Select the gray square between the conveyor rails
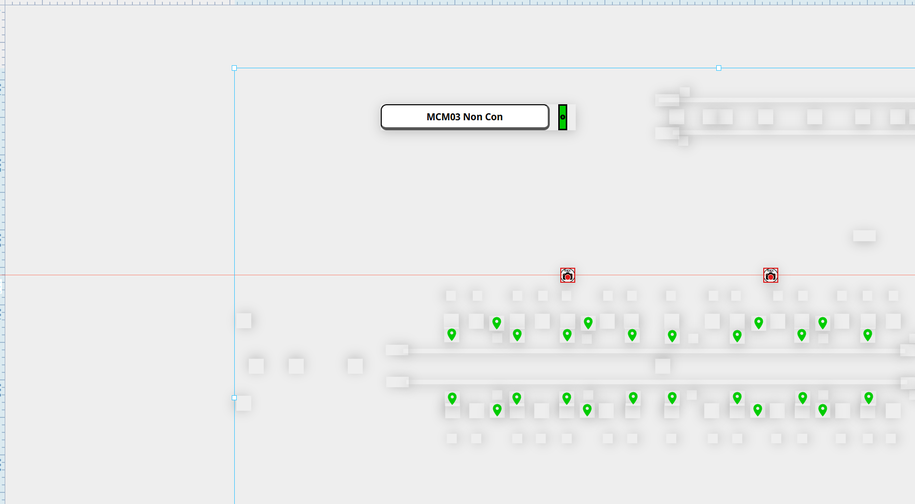Screen dimensions: 915x504 coord(662,366)
